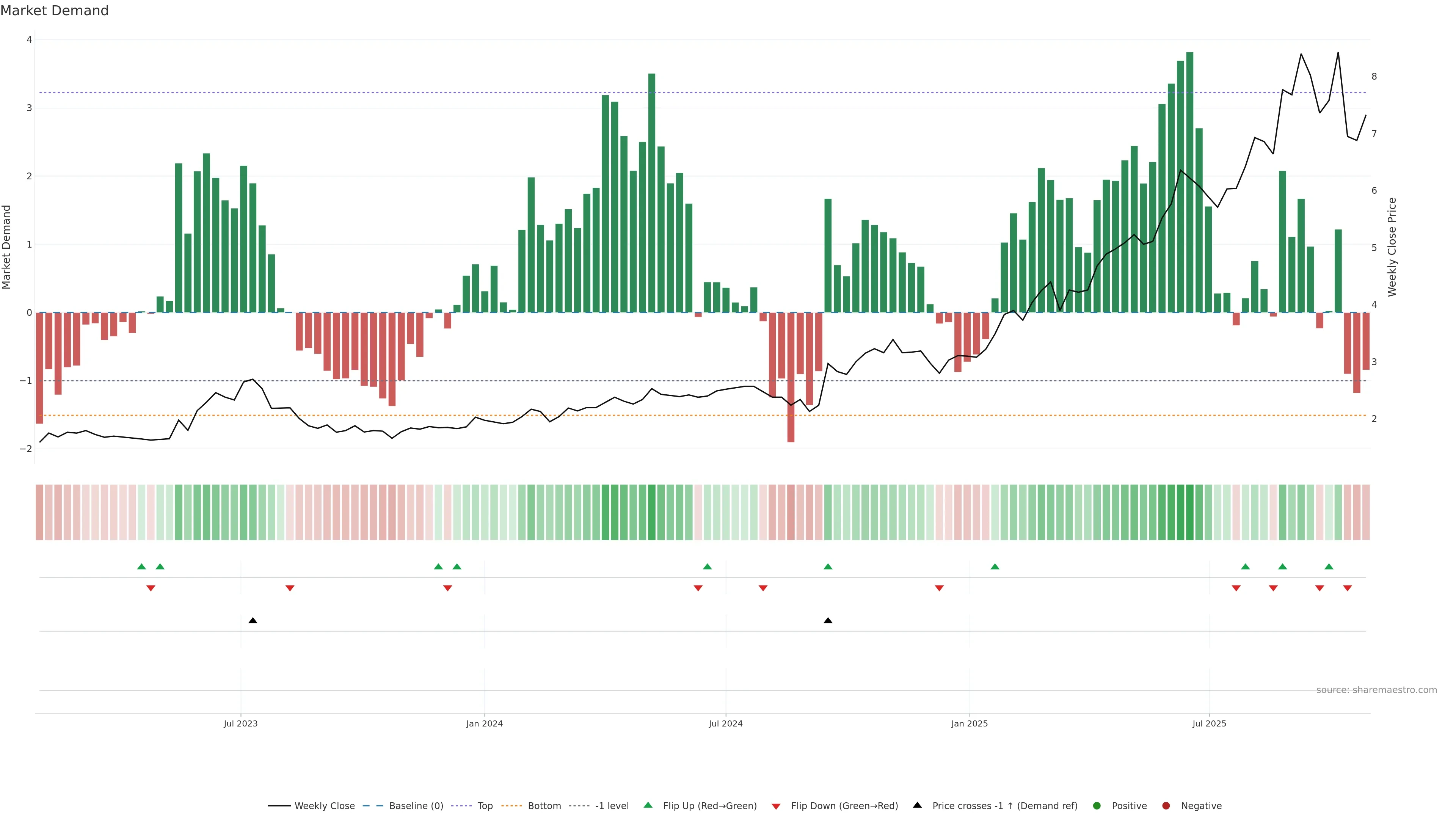Click darkest green heatmap cell near Jul 2025
1456x819 pixels.
pyautogui.click(x=1190, y=512)
